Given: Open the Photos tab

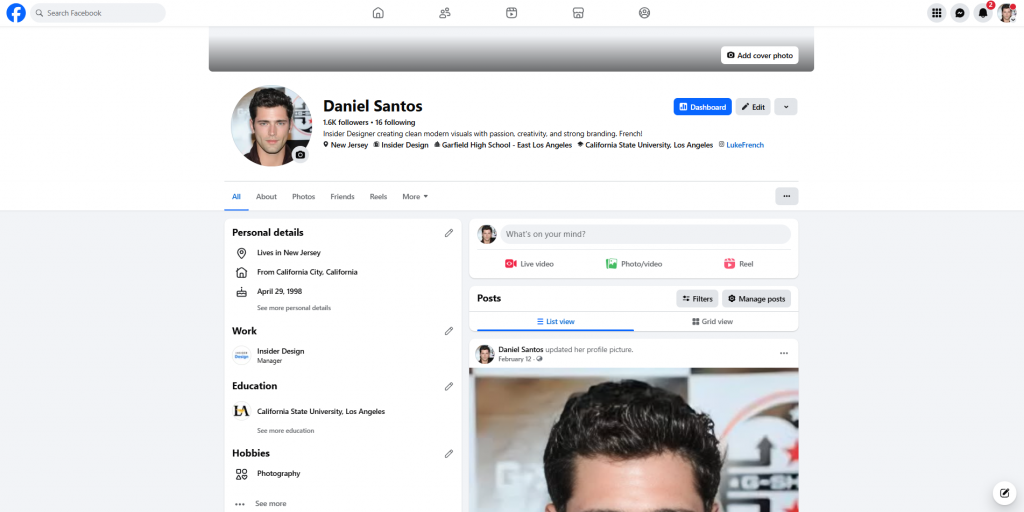Looking at the screenshot, I should 303,197.
